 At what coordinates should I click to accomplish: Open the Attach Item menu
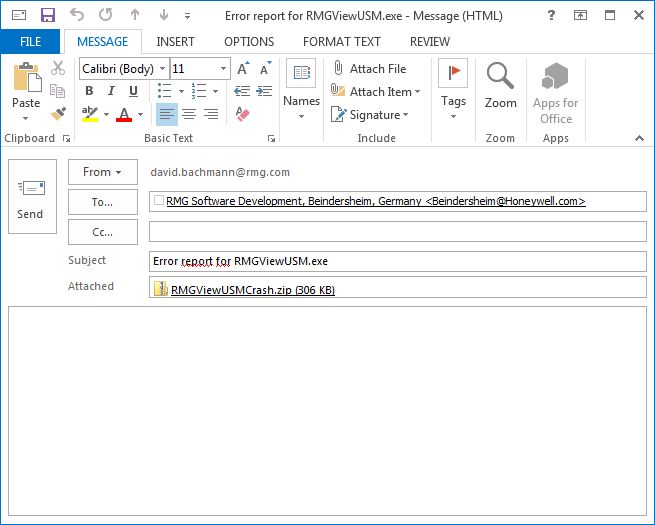[x=376, y=91]
